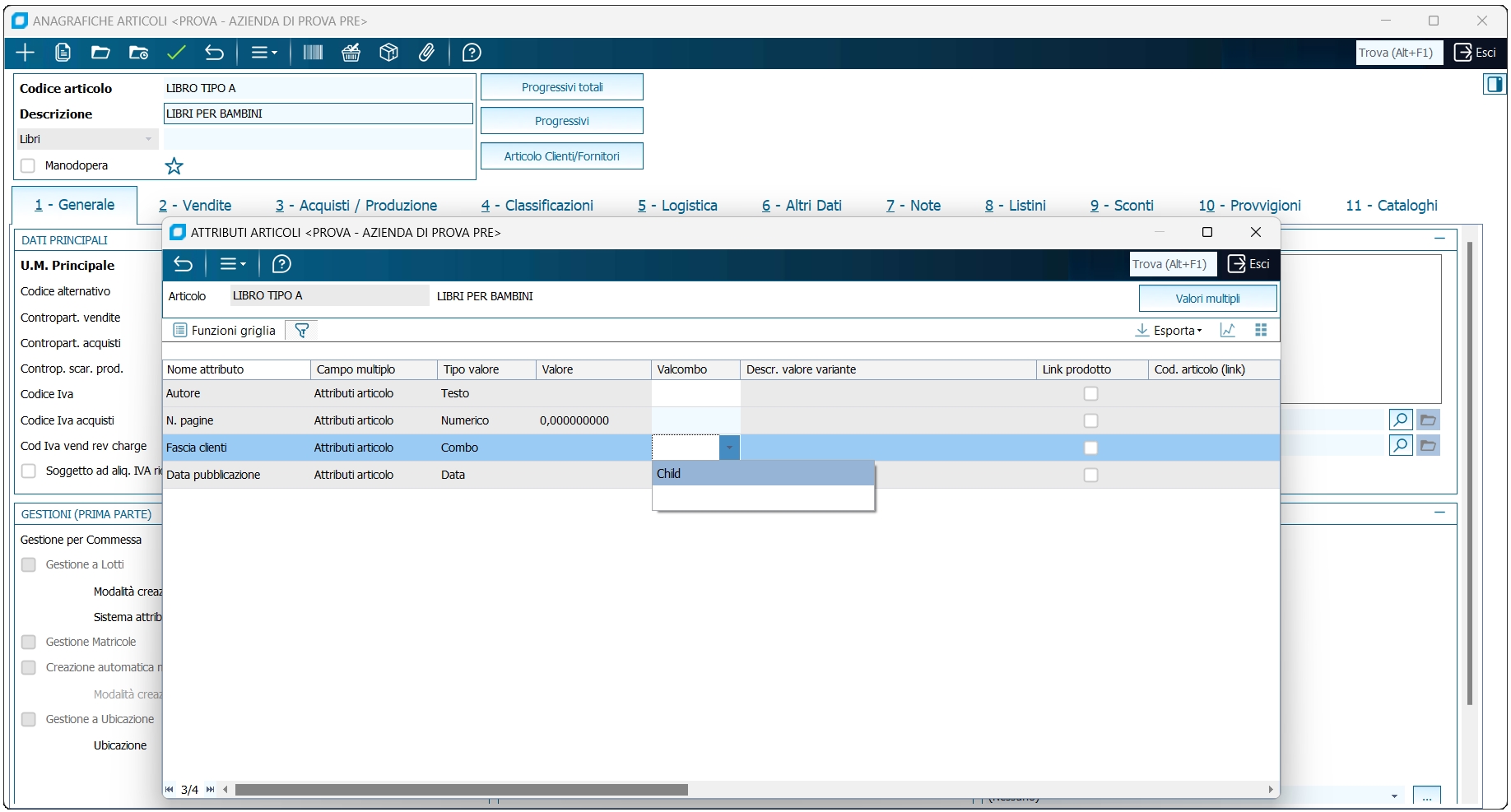Check Link prodotto for Data pubblicazione row
The width and height of the screenshot is (1511, 812).
pyautogui.click(x=1091, y=476)
